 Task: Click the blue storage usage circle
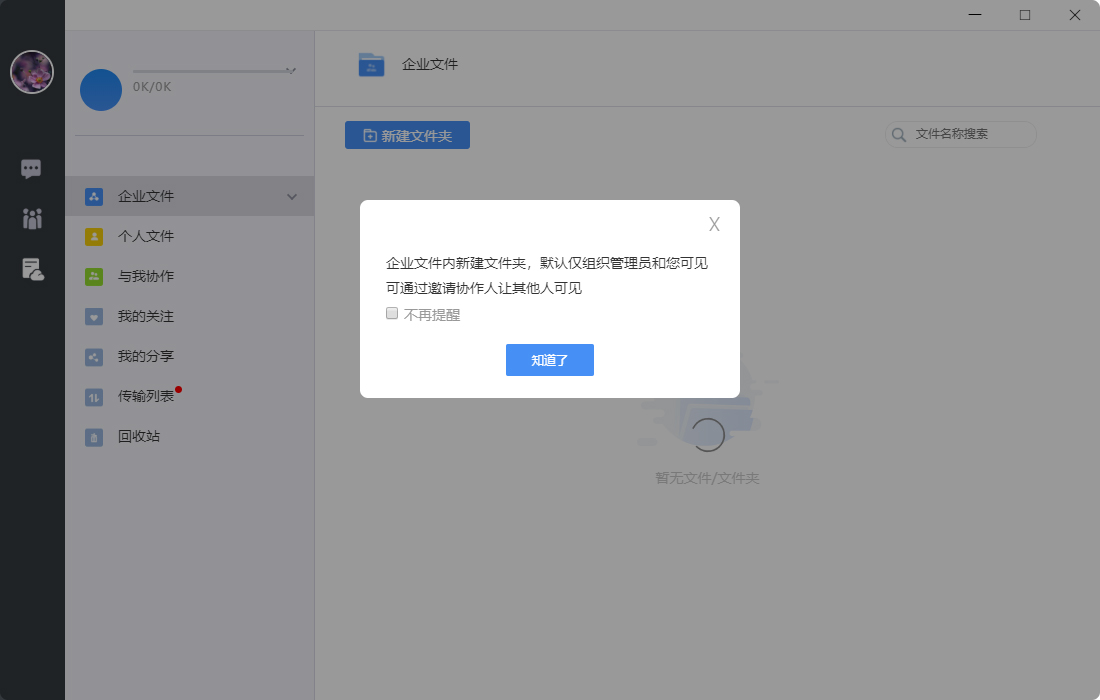(101, 90)
